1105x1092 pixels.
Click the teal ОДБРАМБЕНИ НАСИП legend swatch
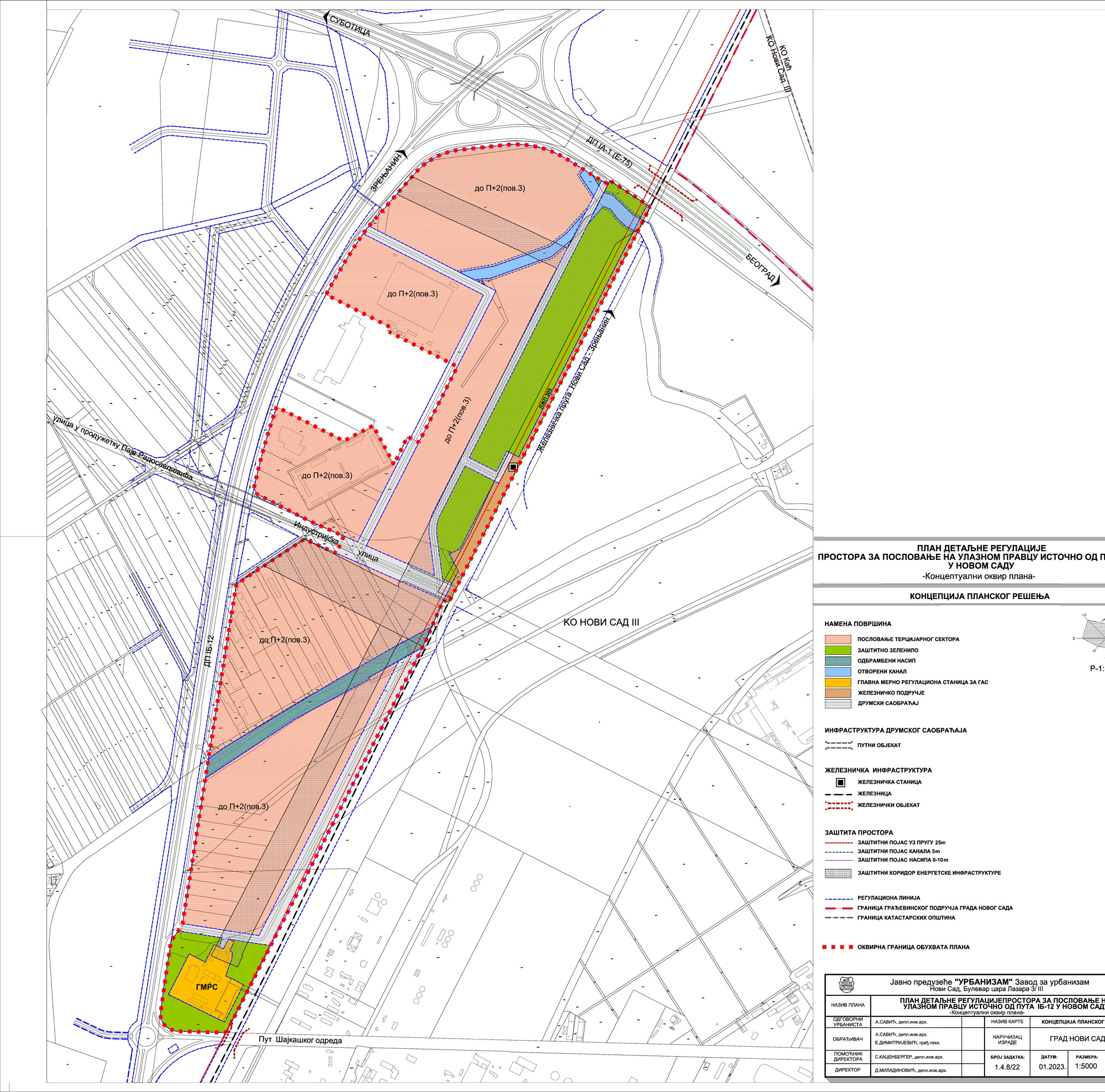839,662
